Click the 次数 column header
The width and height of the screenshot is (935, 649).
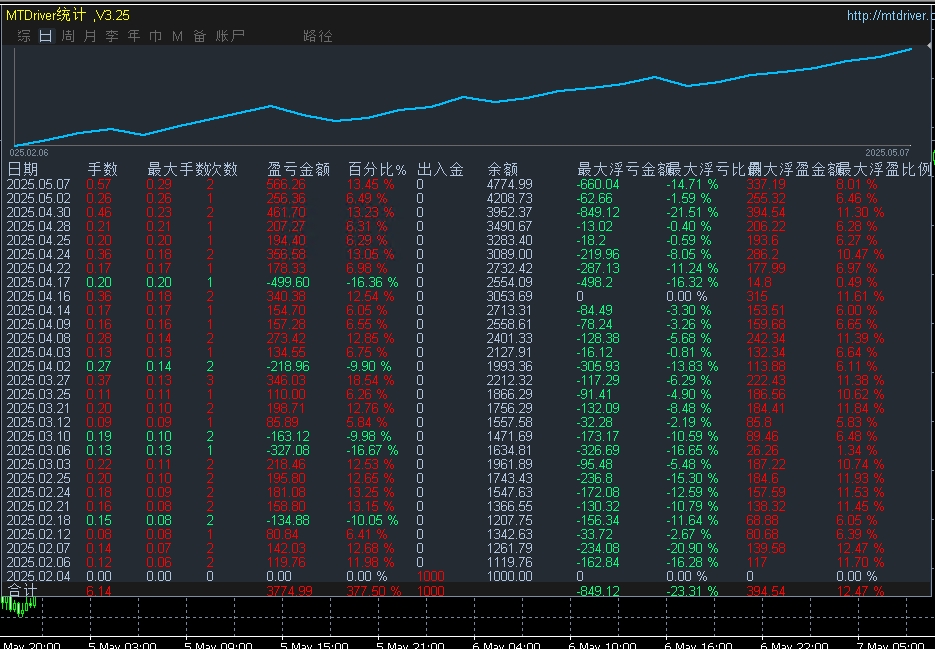[223, 169]
